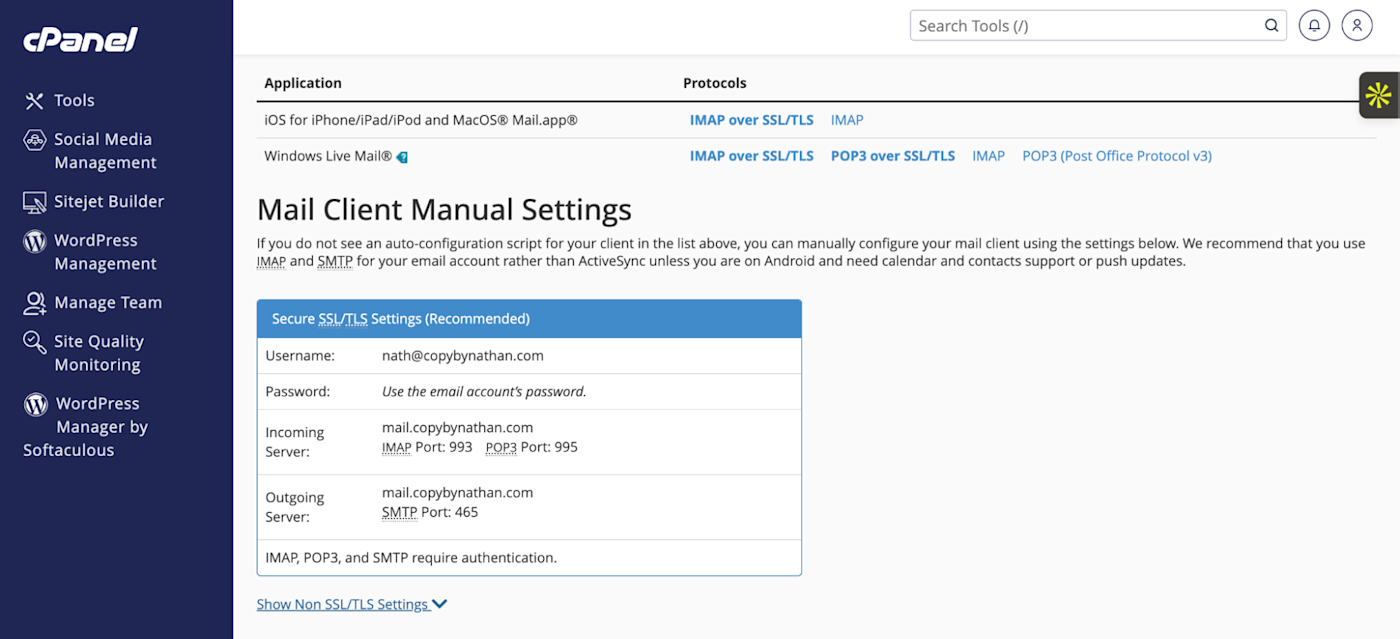Image resolution: width=1400 pixels, height=639 pixels.
Task: Click incoming server mail.copybynathan.com
Action: pyautogui.click(x=457, y=427)
